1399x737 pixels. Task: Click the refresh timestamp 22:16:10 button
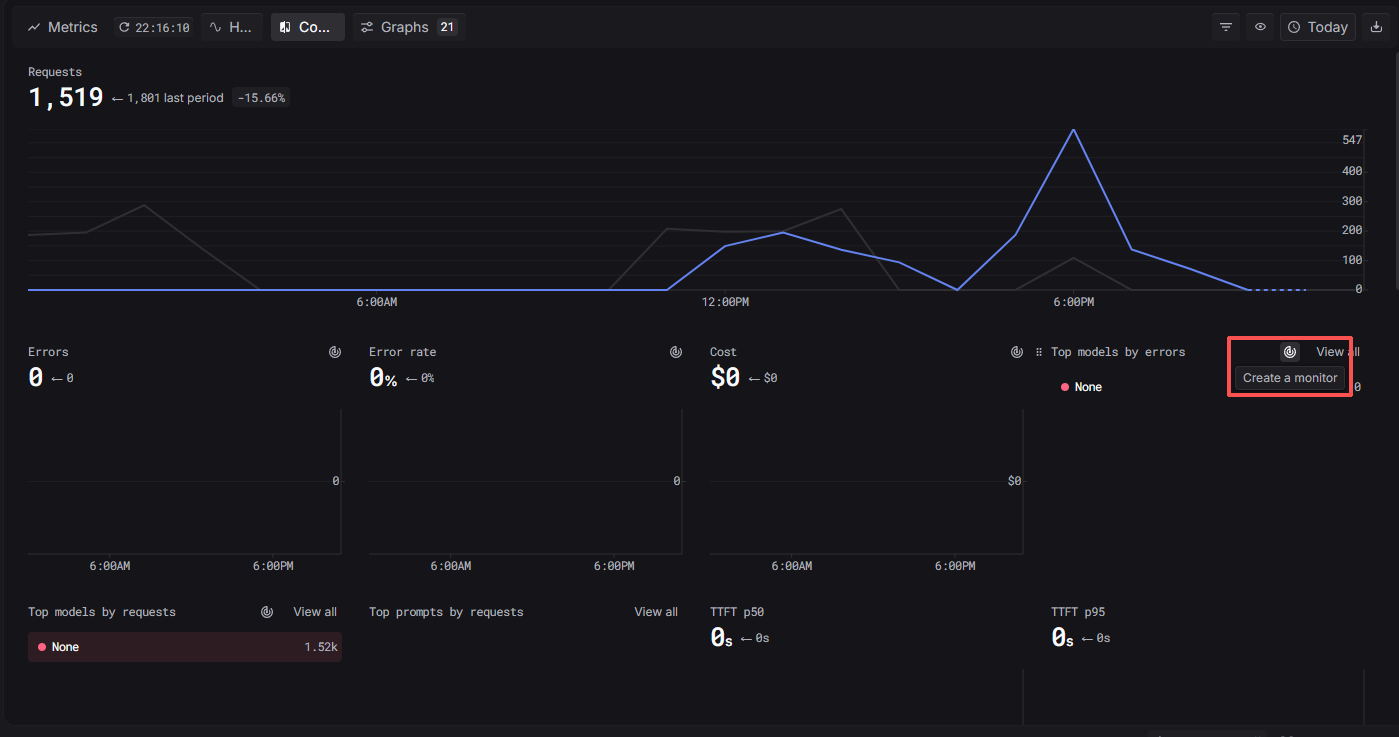pos(154,27)
